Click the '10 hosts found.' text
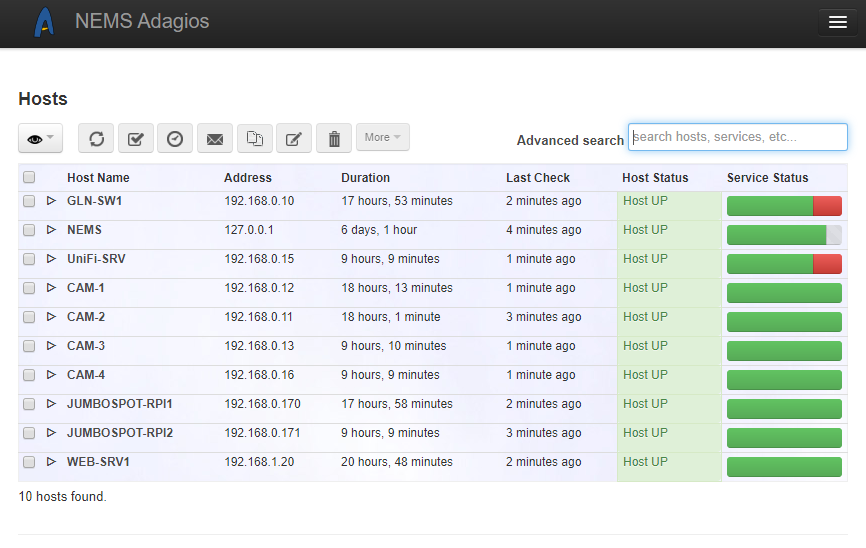 pos(62,496)
